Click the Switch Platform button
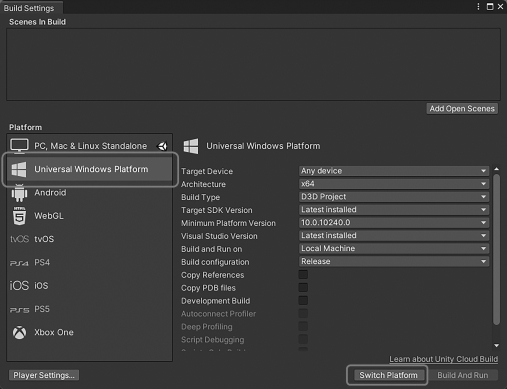507x389 pixels. click(x=388, y=375)
